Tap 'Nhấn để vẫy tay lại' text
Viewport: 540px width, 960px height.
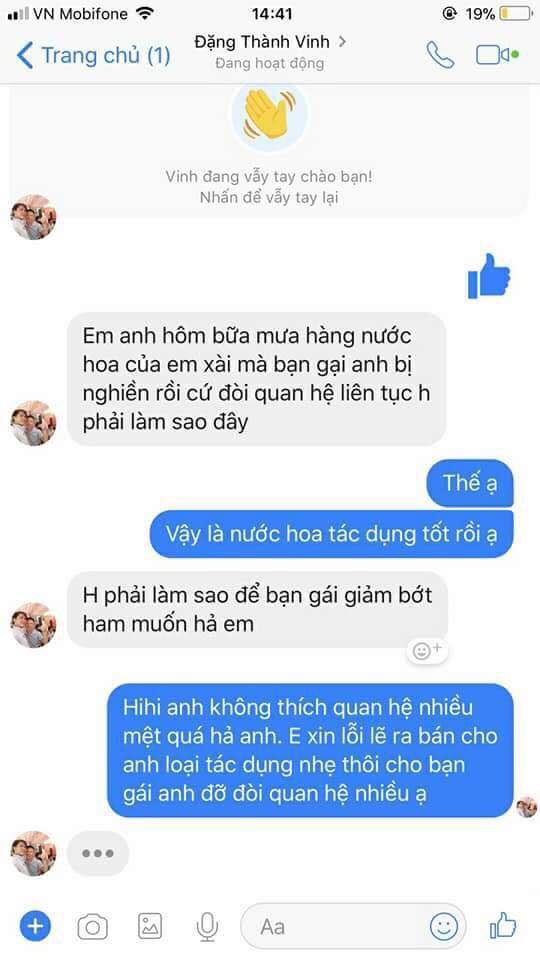click(269, 198)
